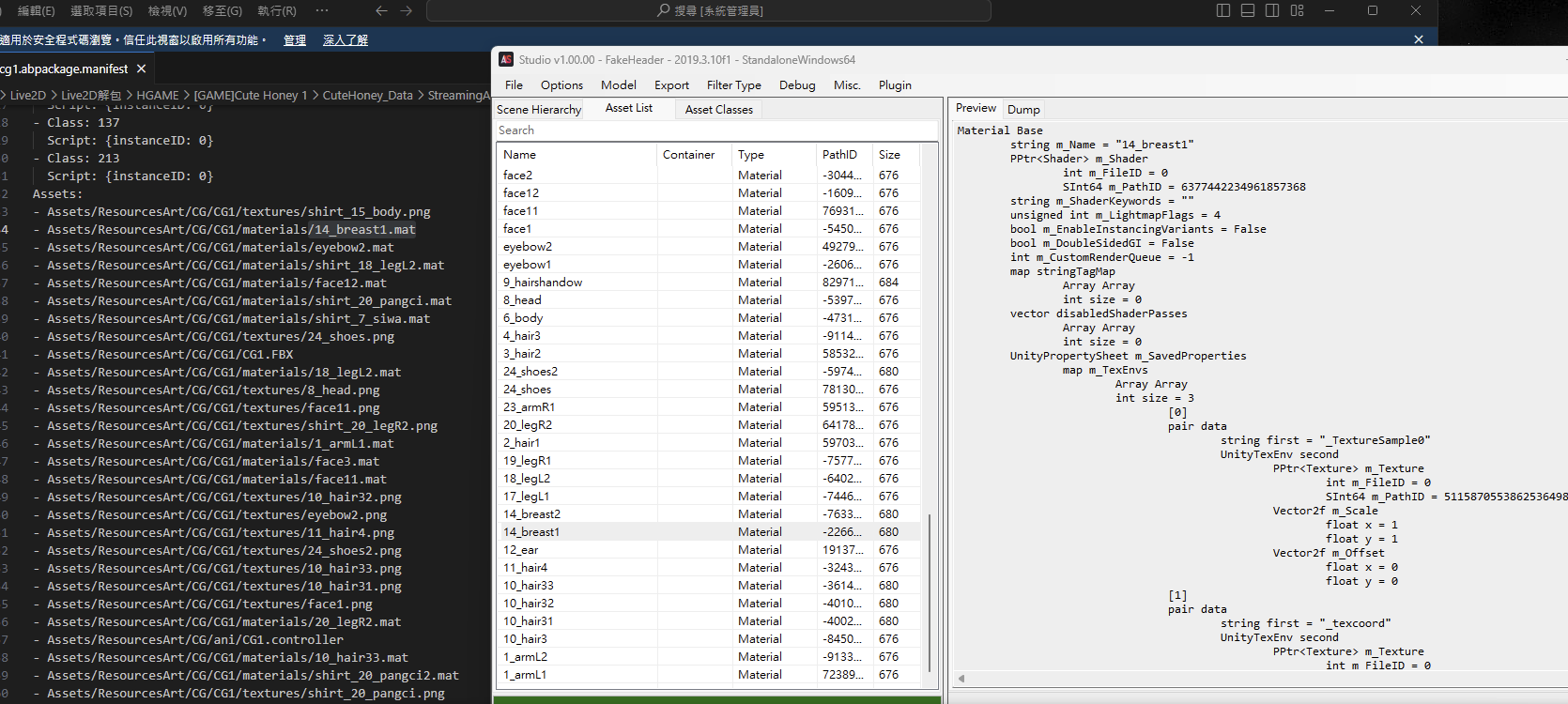Open the ellipsis overflow menu in VS Code
The image size is (1568, 704).
click(322, 10)
